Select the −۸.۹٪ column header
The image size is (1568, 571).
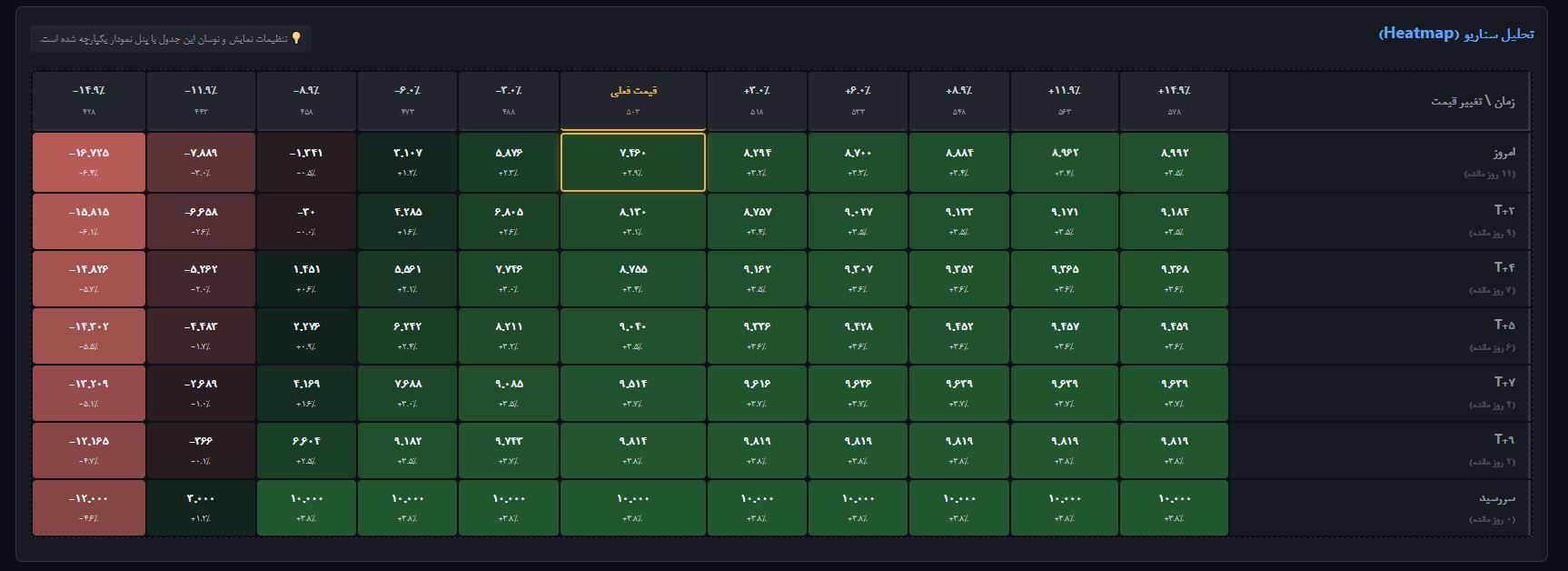[306, 101]
